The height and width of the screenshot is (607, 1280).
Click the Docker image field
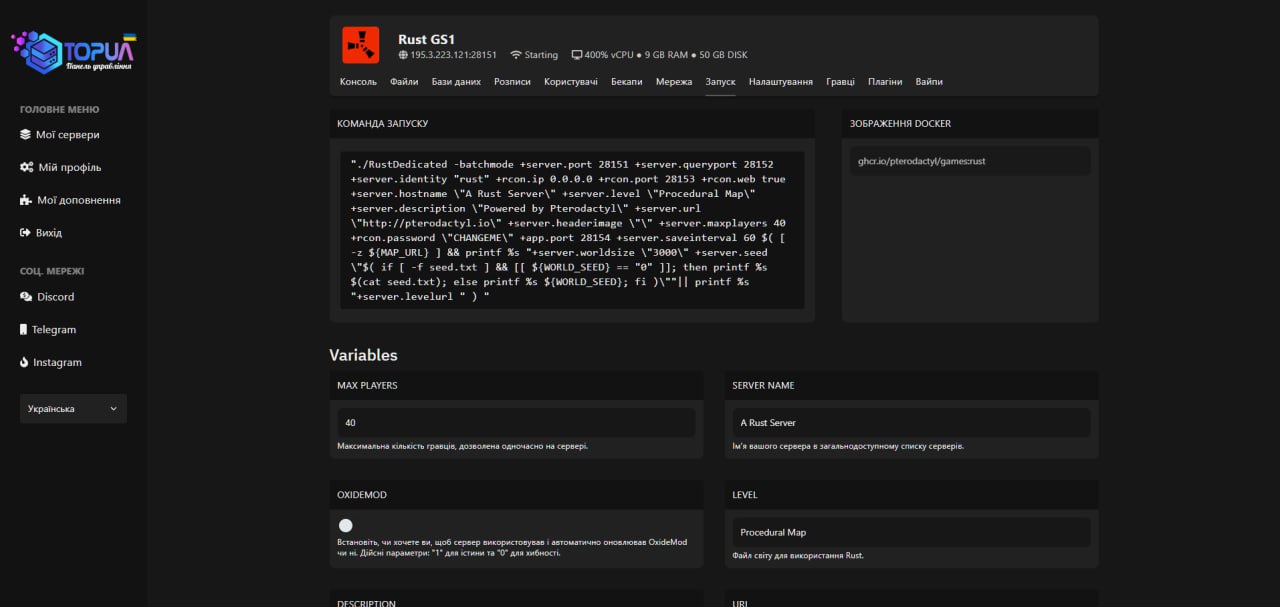tap(969, 161)
